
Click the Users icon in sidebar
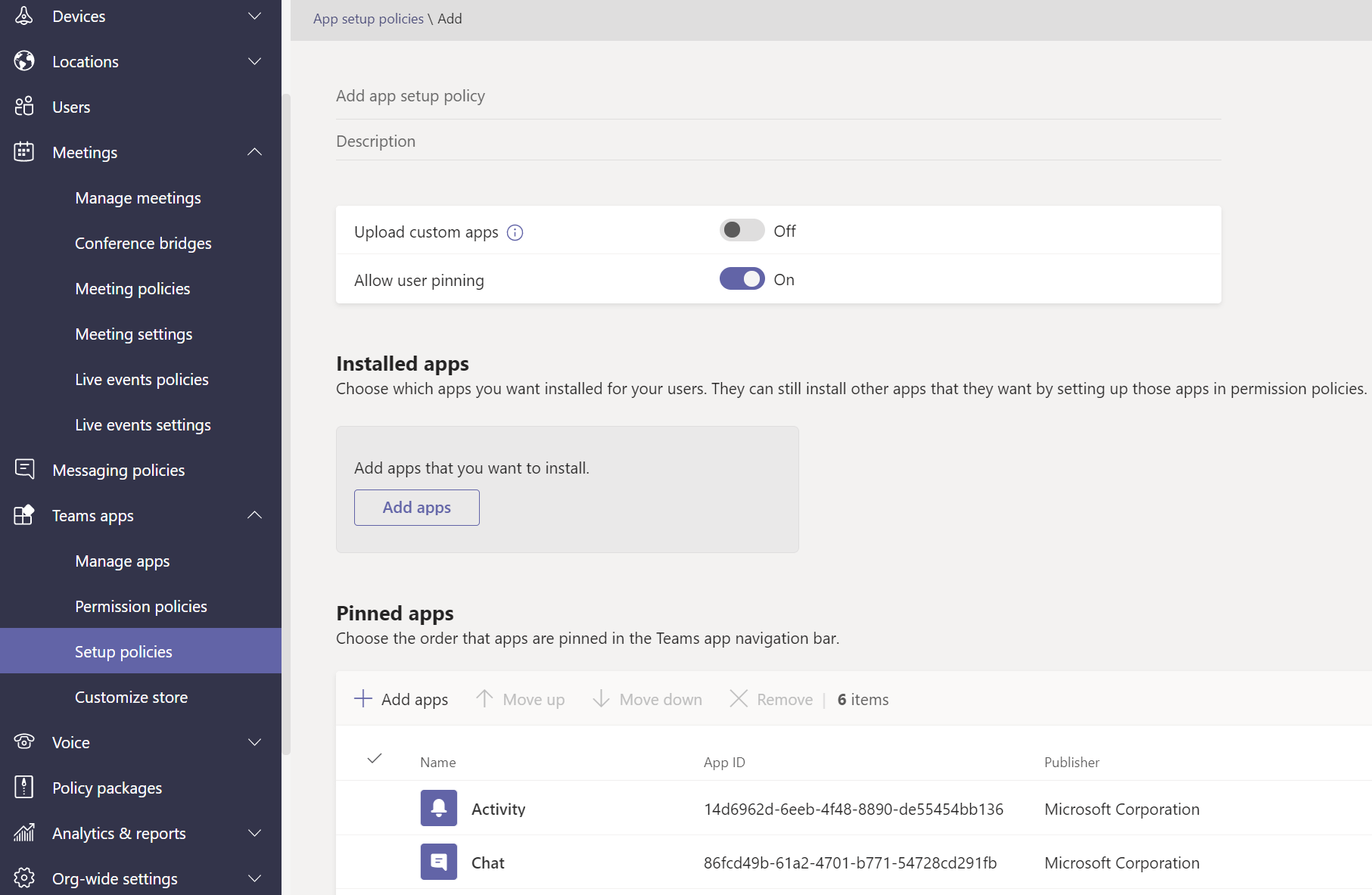click(x=23, y=106)
